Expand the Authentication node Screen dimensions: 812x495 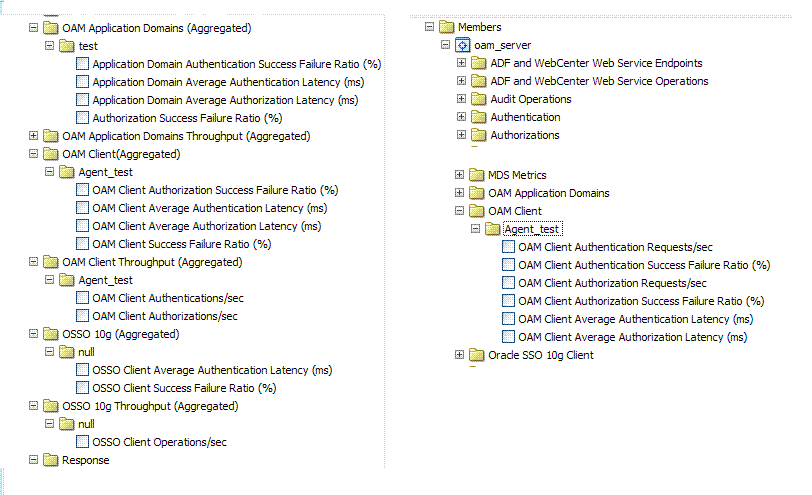click(x=461, y=117)
